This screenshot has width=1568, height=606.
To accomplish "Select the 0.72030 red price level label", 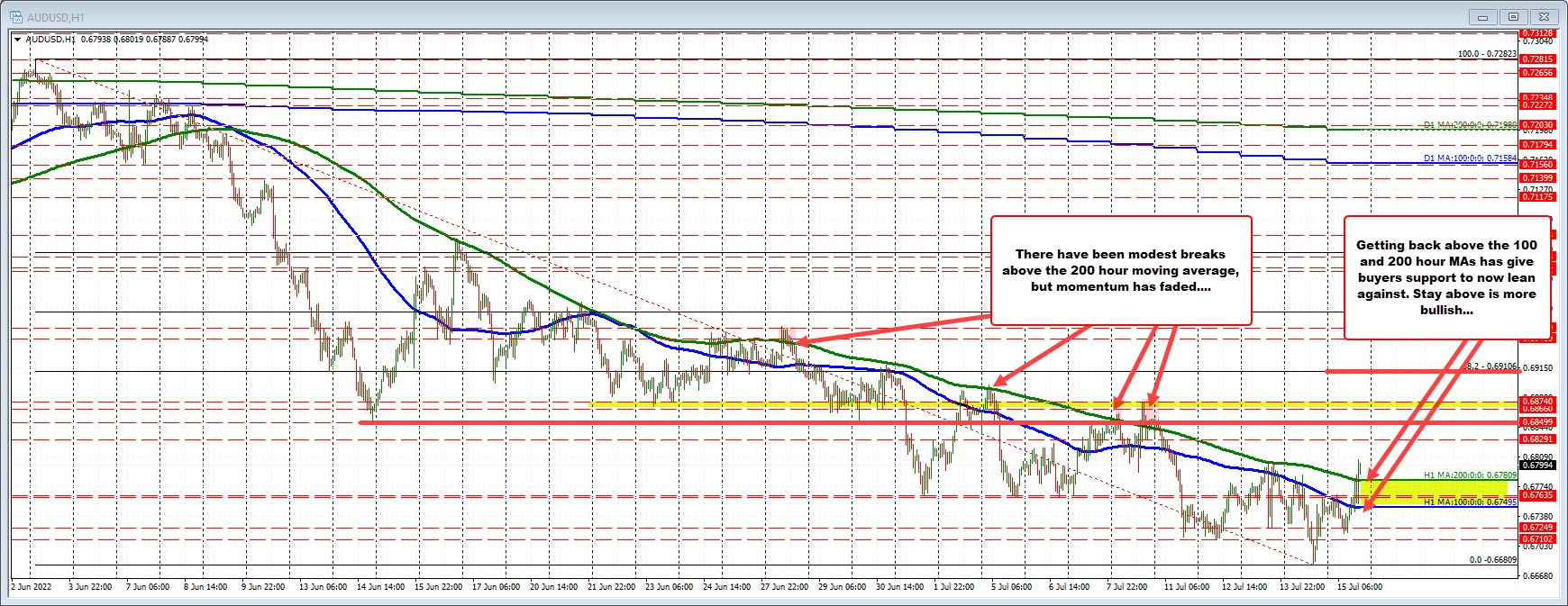I will coord(1536,126).
